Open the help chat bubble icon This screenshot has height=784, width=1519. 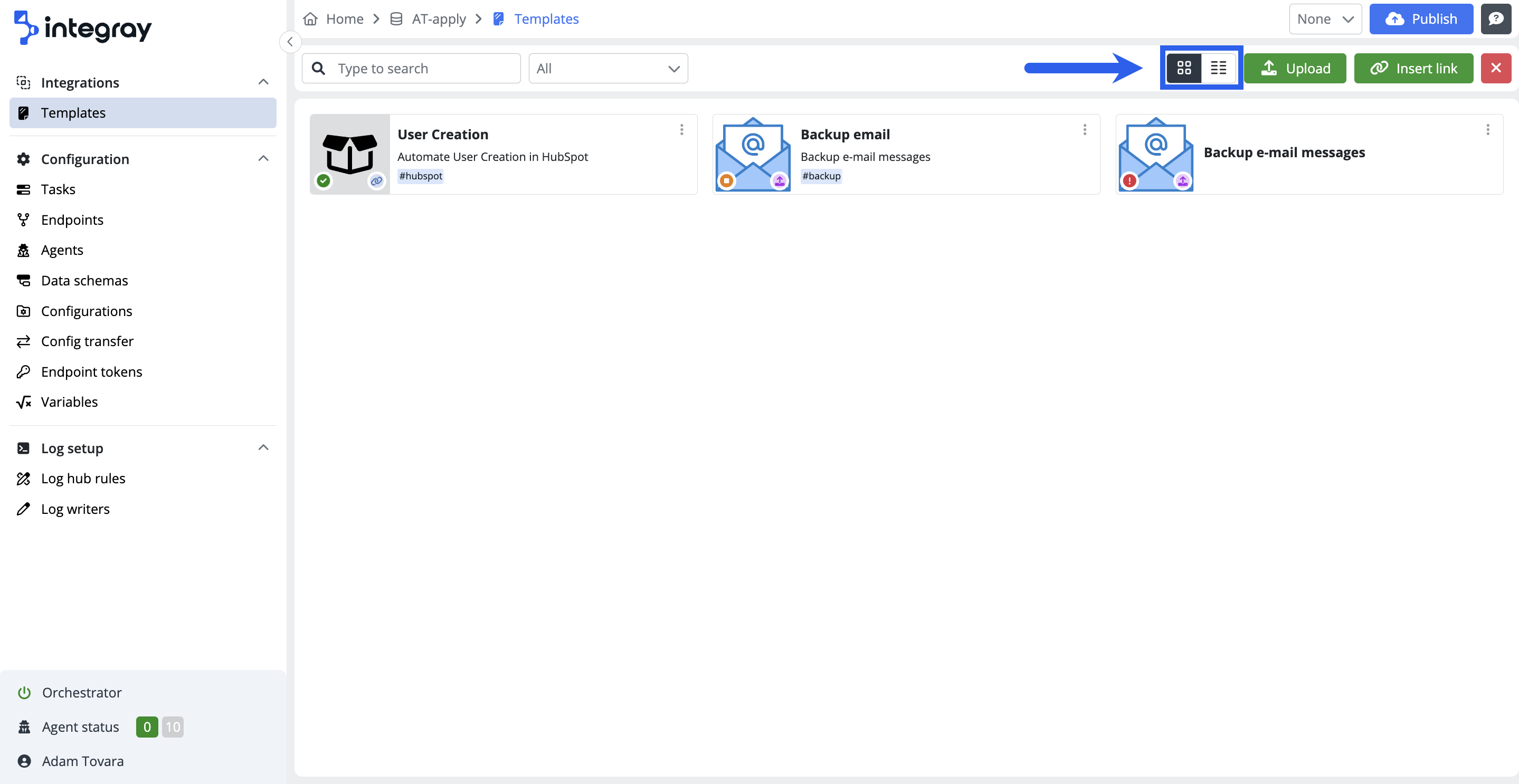coord(1495,19)
